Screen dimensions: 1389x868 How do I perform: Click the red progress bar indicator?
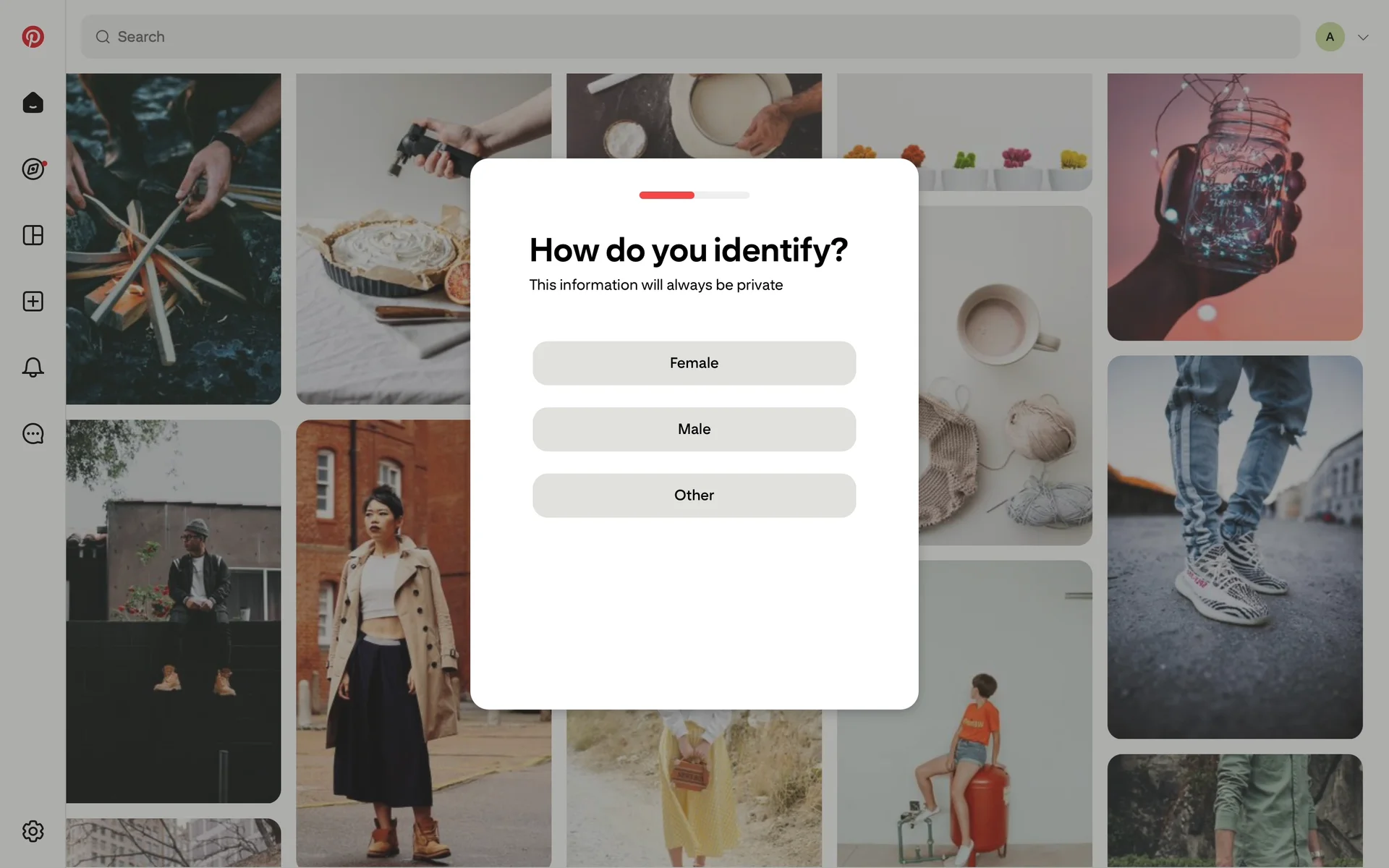[x=666, y=195]
